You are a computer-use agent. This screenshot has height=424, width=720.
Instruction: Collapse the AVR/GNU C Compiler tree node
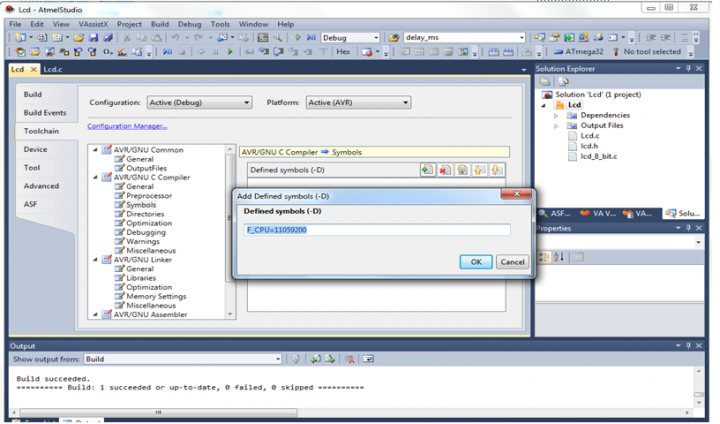(95, 177)
